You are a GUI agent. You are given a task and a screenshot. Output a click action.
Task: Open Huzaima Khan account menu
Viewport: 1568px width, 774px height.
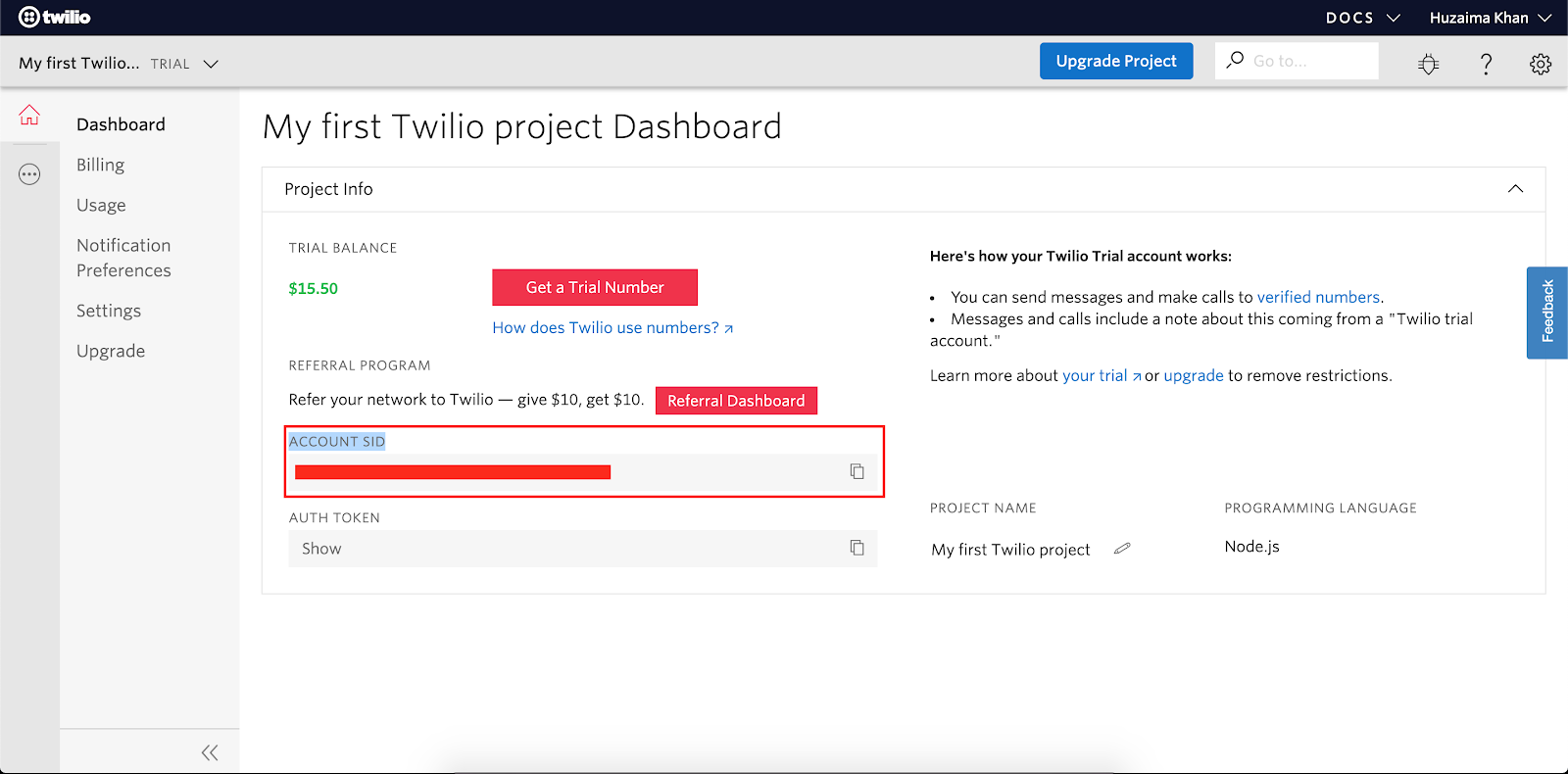point(1490,18)
